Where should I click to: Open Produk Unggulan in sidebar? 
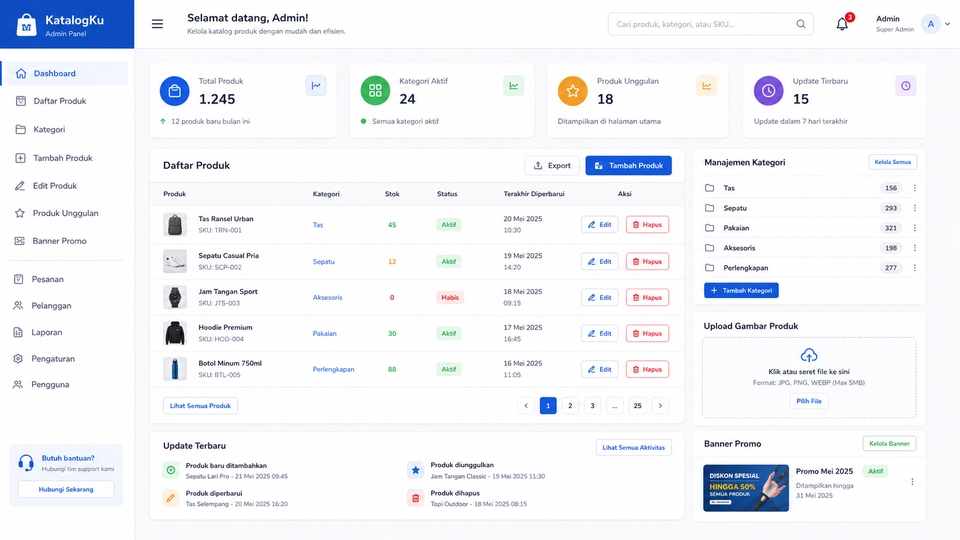64,213
